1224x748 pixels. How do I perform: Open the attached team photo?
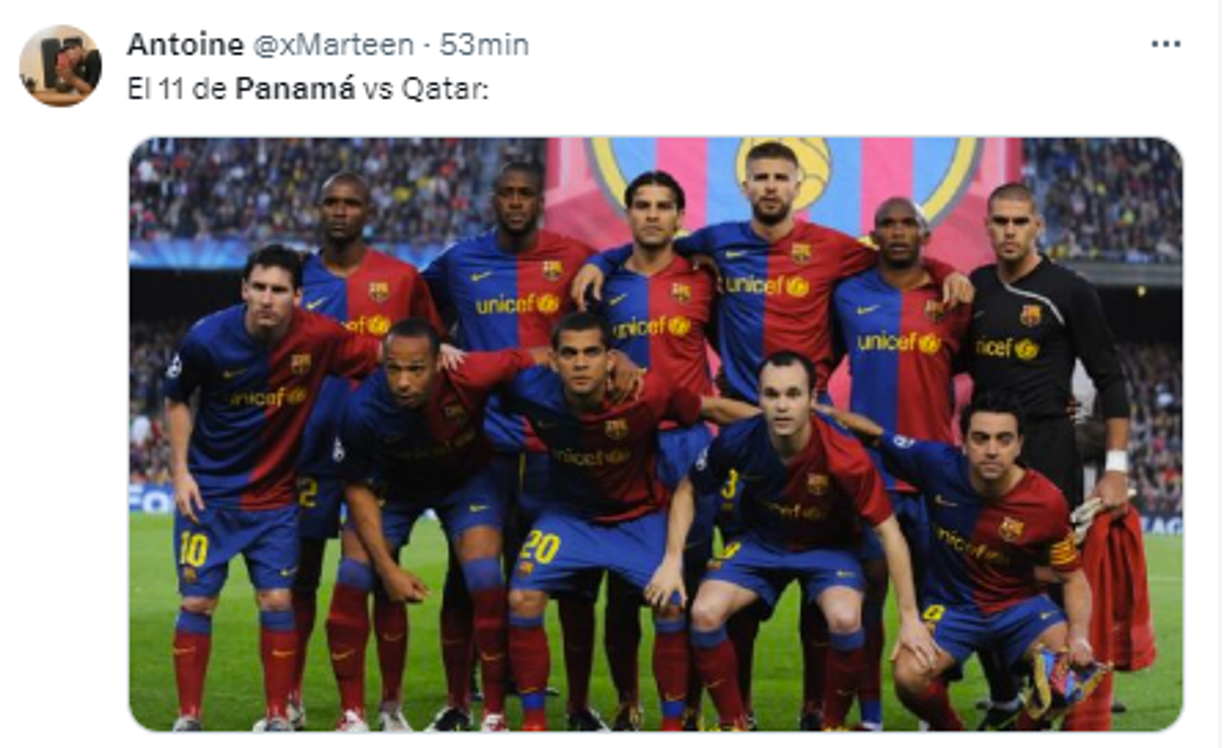[x=655, y=434]
